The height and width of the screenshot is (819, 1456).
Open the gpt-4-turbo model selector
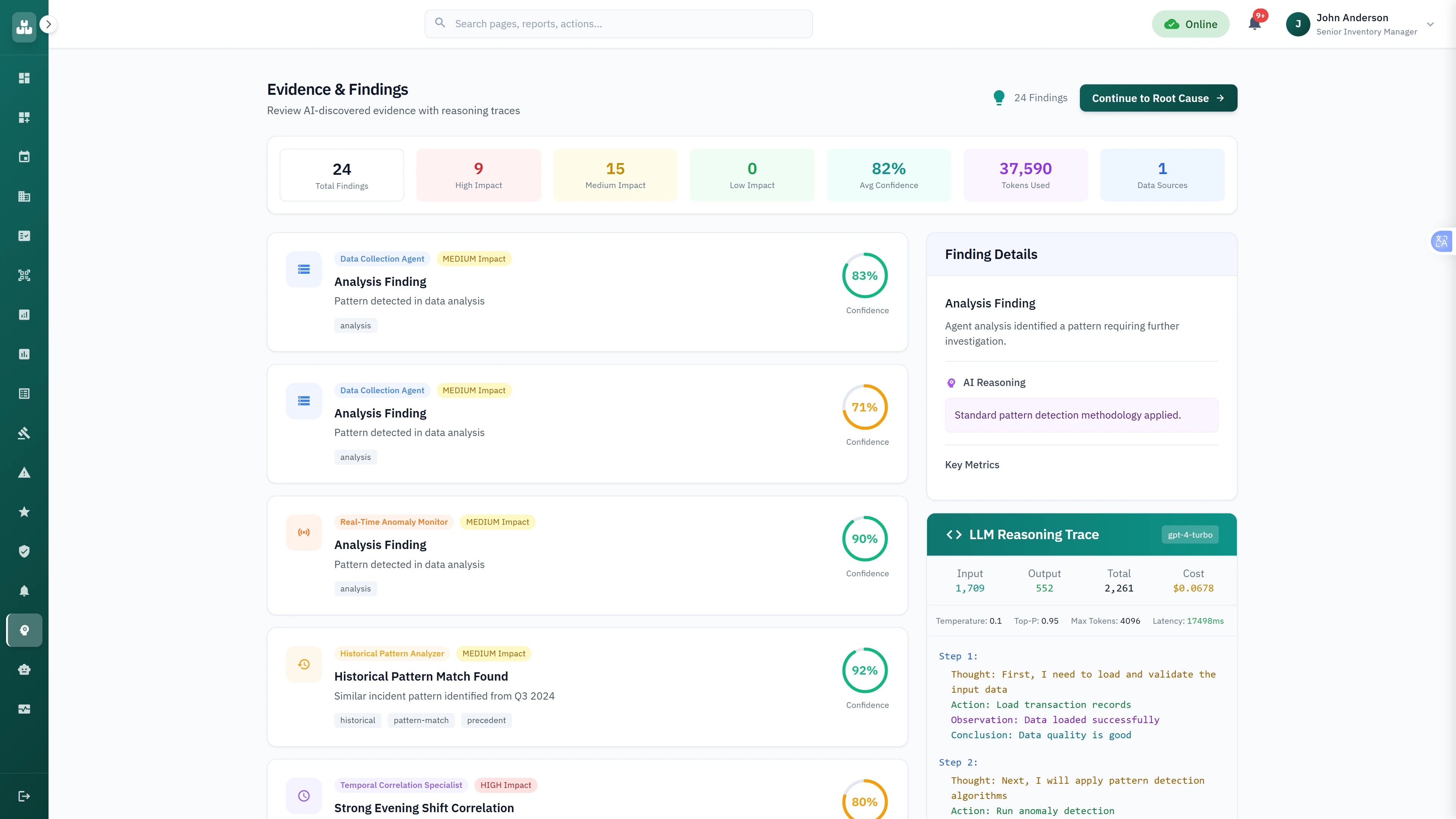(x=1190, y=534)
